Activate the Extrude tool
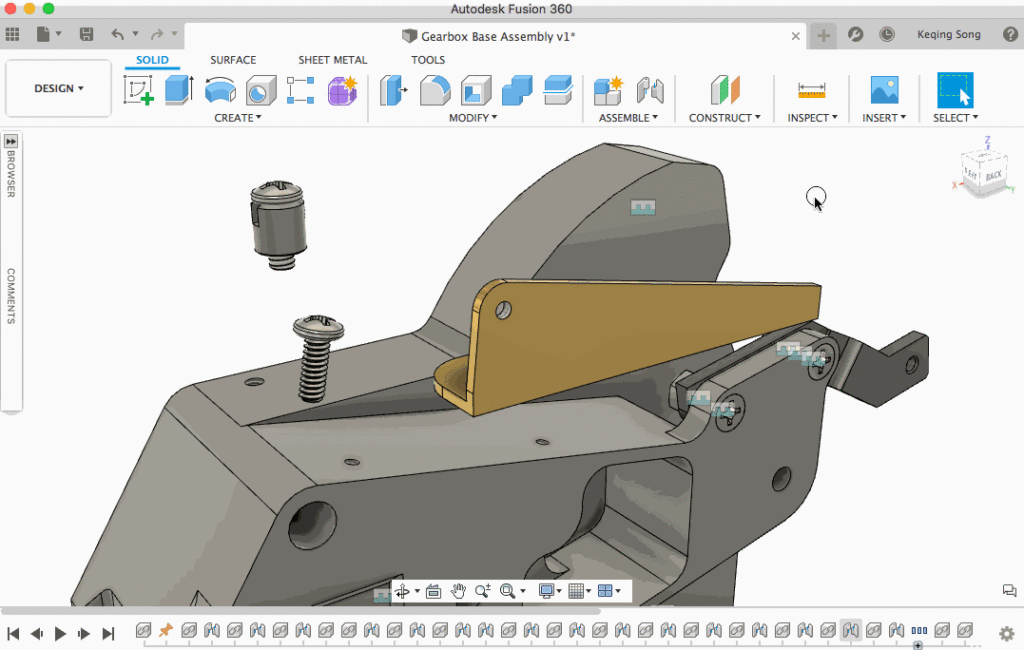 pyautogui.click(x=178, y=90)
